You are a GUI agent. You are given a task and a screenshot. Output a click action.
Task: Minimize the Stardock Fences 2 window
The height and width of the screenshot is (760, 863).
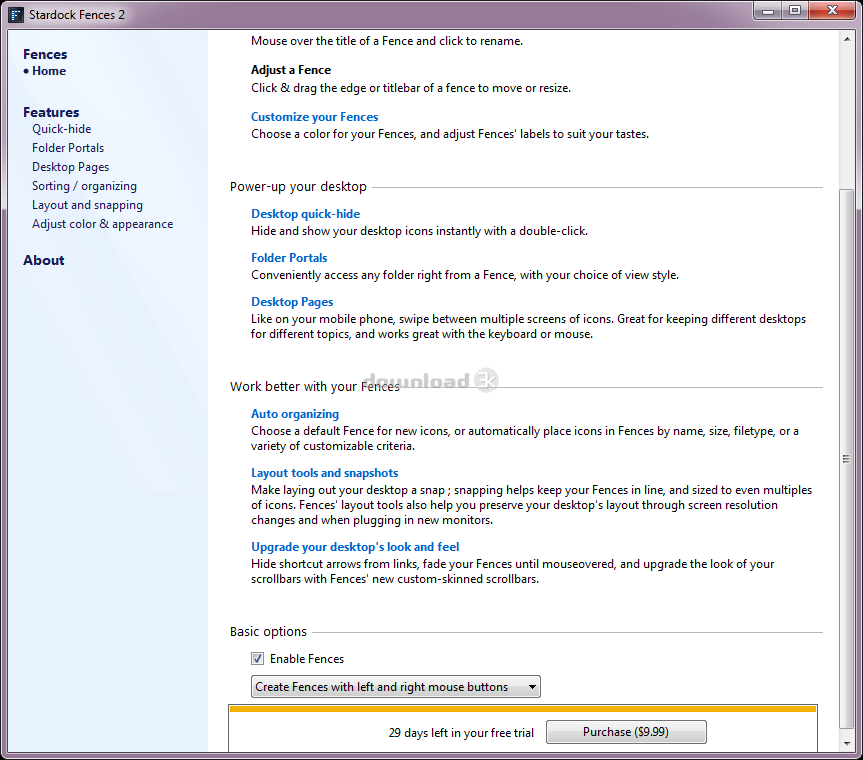pos(768,10)
